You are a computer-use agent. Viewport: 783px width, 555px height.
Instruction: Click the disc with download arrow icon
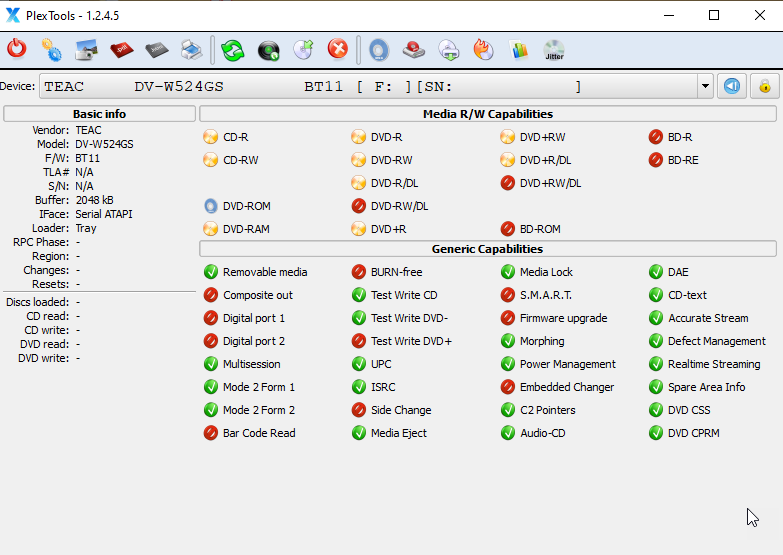pos(449,49)
